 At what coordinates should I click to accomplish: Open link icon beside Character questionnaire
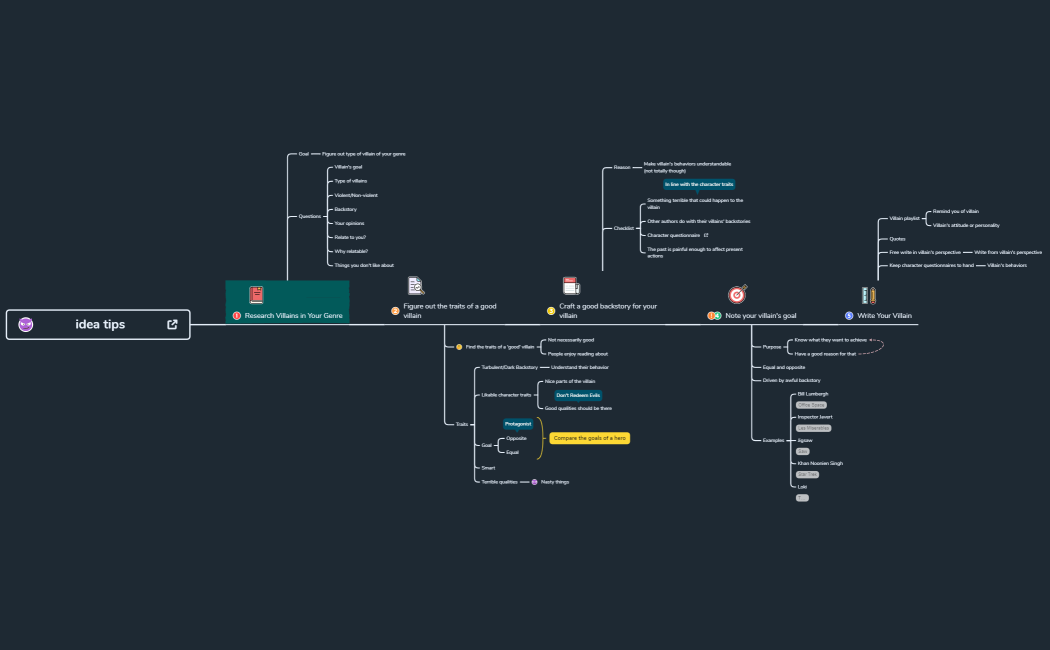pyautogui.click(x=706, y=235)
